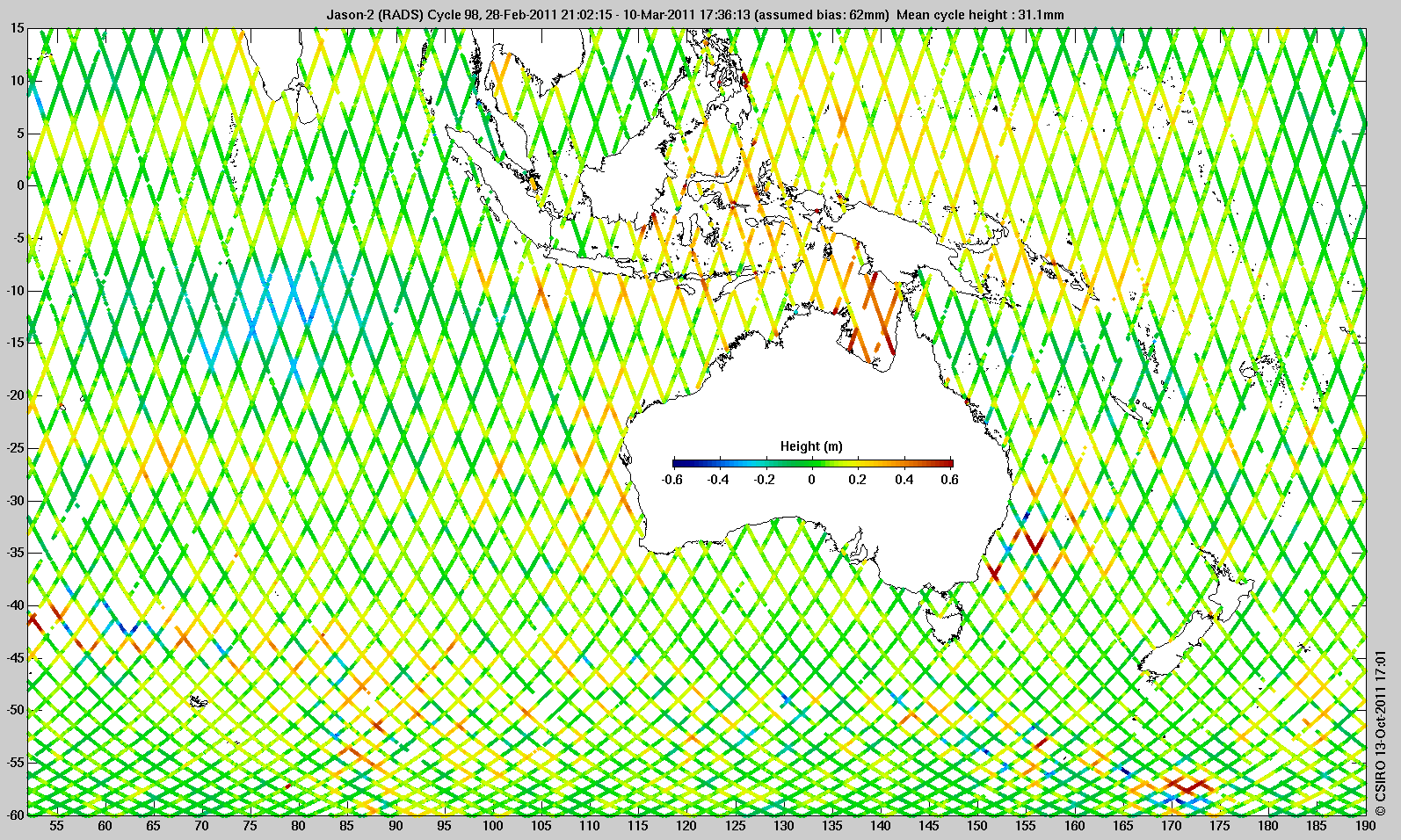1401x840 pixels.
Task: Click latitude axis label '-30'
Action: coord(16,501)
